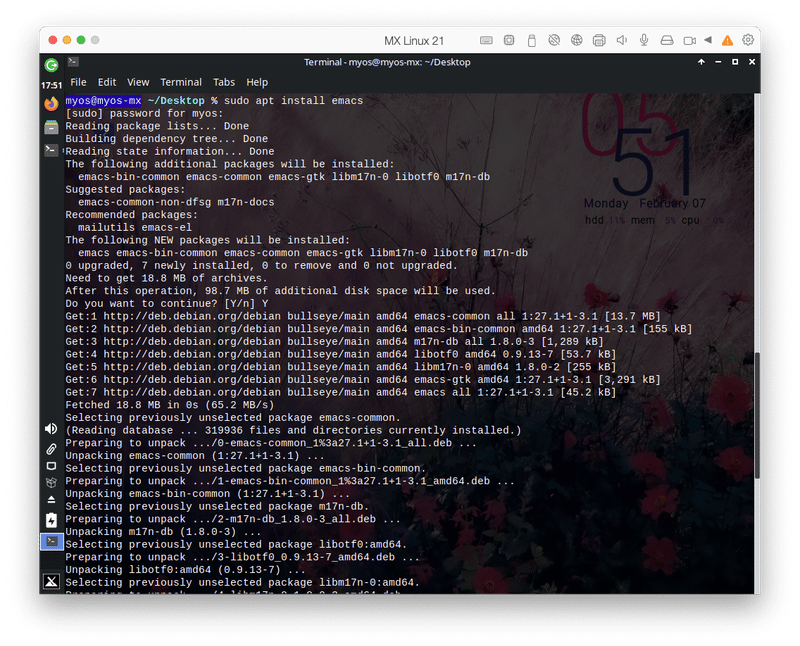Click the 'sudo apt install emacs' command text
Image resolution: width=800 pixels, height=646 pixels.
293,101
